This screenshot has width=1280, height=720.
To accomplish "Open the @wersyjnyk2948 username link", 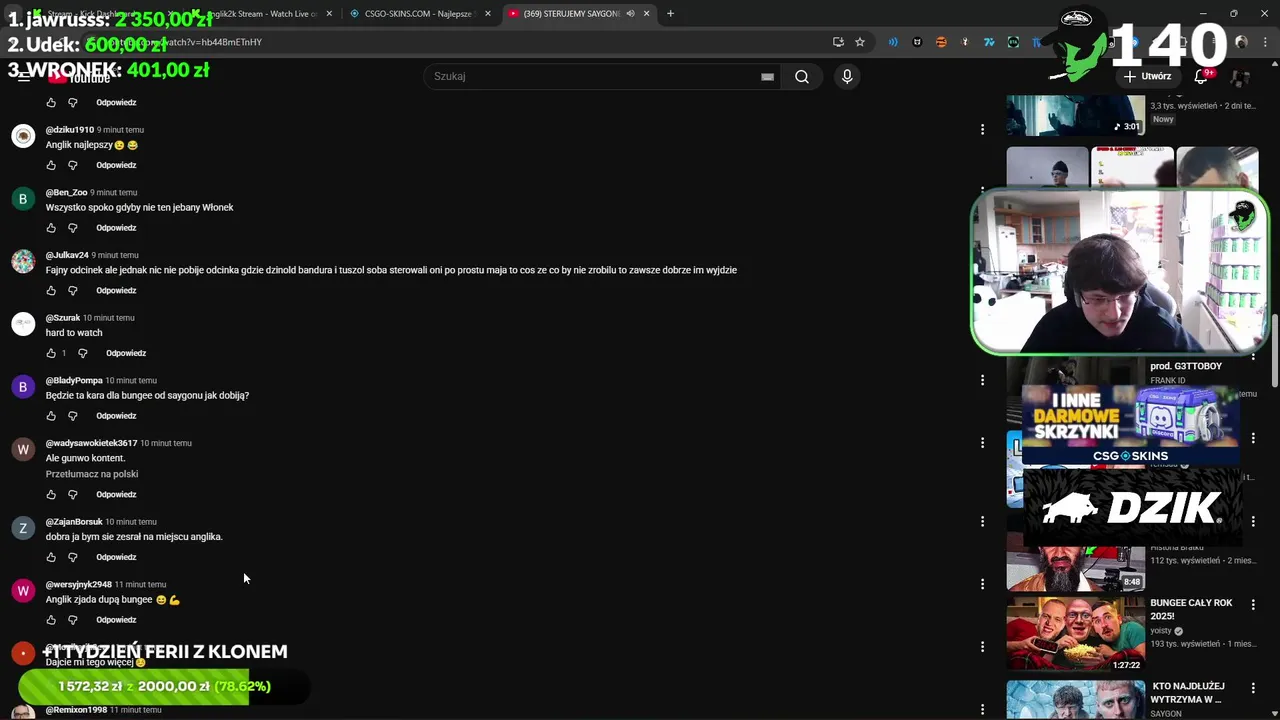I will tap(78, 584).
